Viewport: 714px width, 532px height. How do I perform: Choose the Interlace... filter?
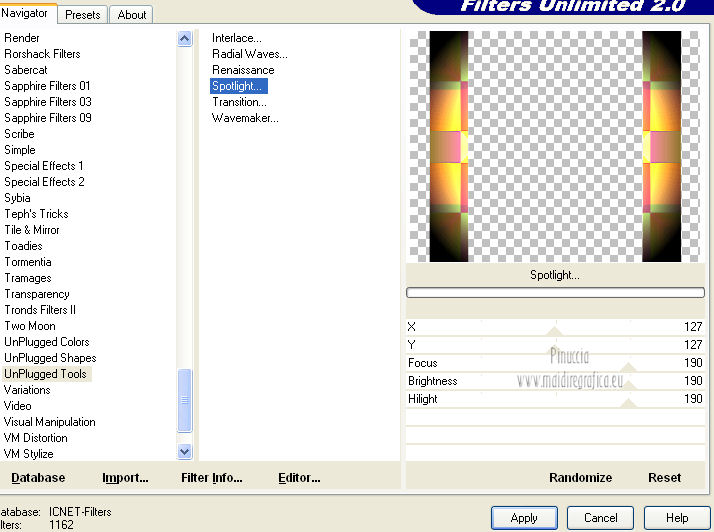(237, 38)
